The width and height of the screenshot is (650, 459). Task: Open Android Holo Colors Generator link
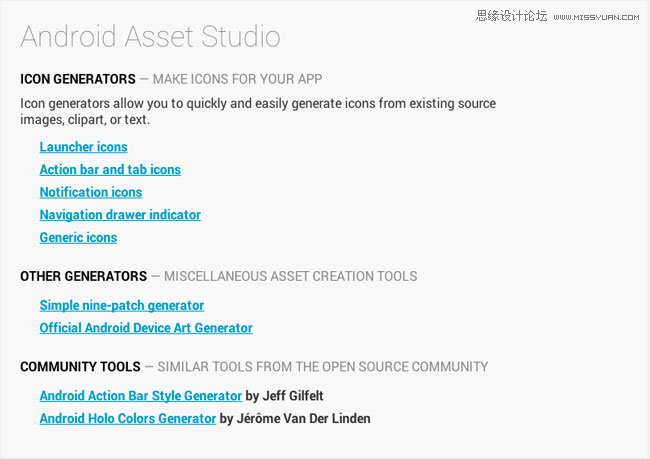tap(128, 418)
